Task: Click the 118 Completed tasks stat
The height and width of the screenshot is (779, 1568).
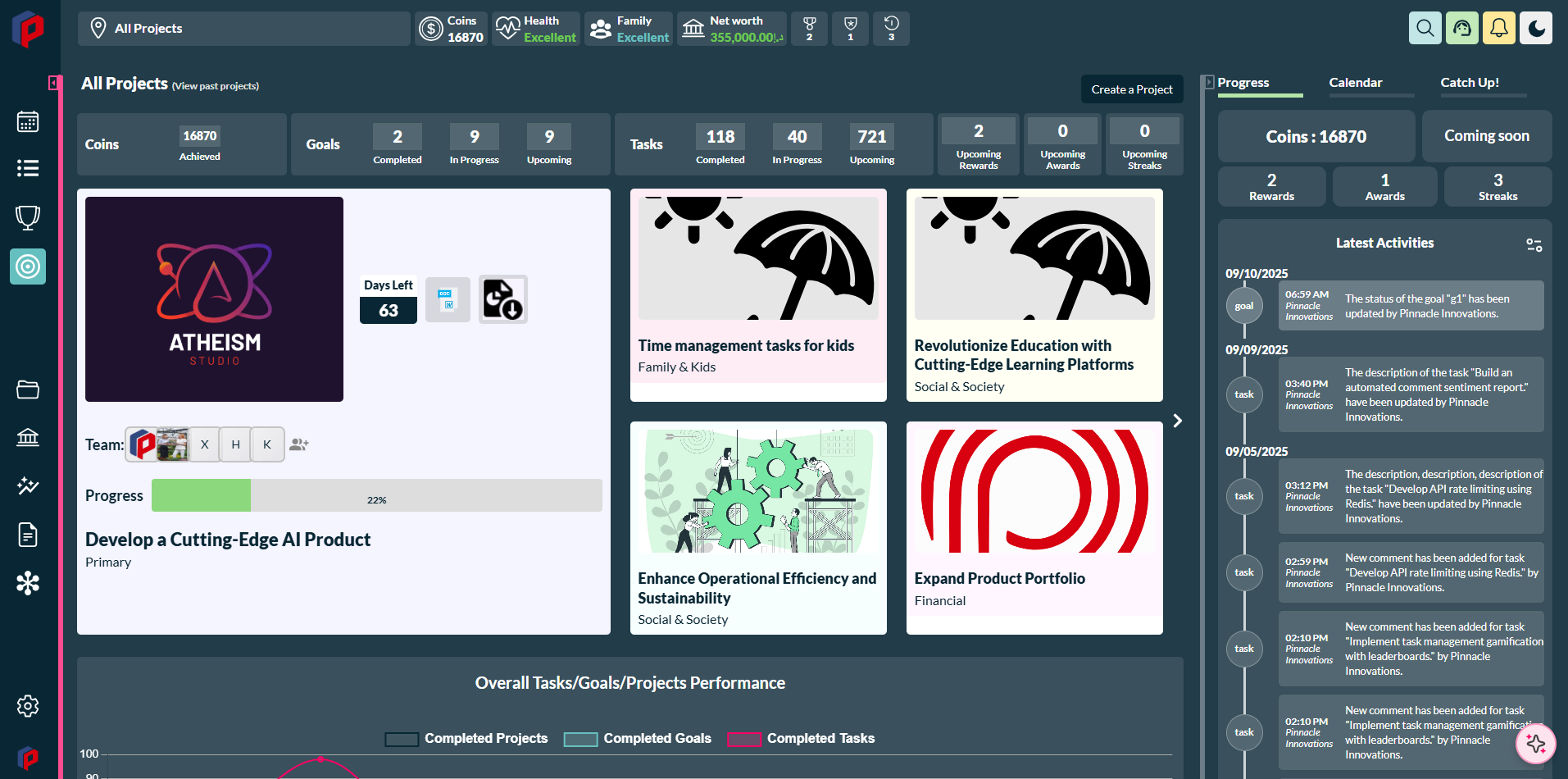Action: 720,144
